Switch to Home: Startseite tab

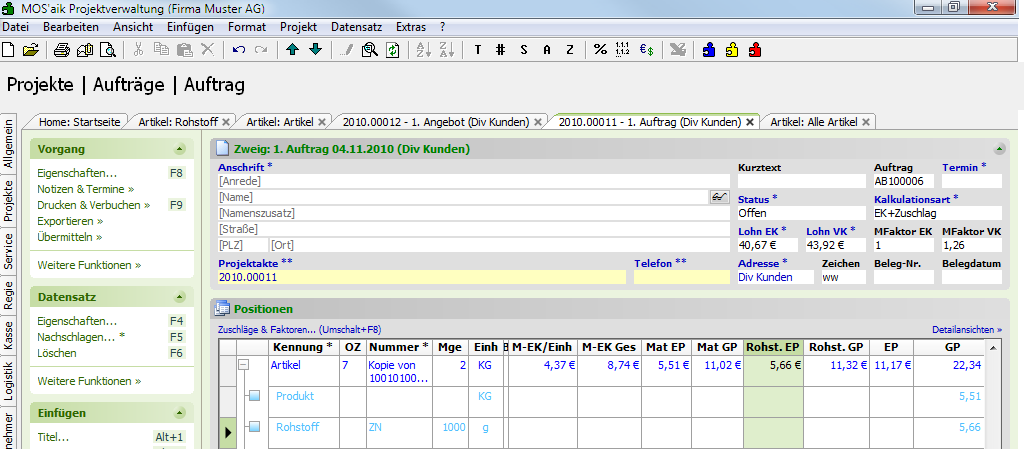(79, 122)
